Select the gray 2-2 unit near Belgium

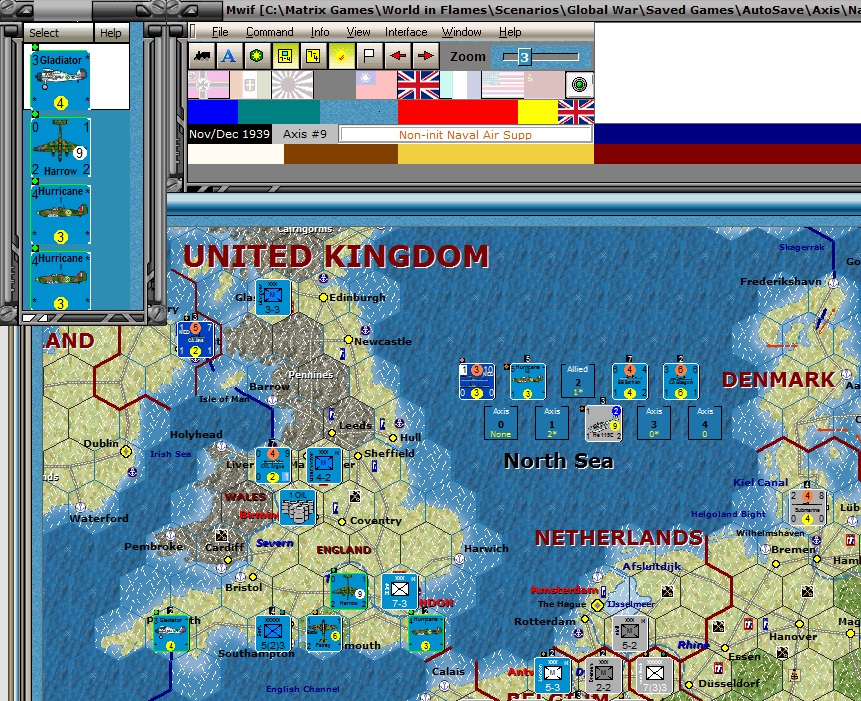[x=603, y=675]
